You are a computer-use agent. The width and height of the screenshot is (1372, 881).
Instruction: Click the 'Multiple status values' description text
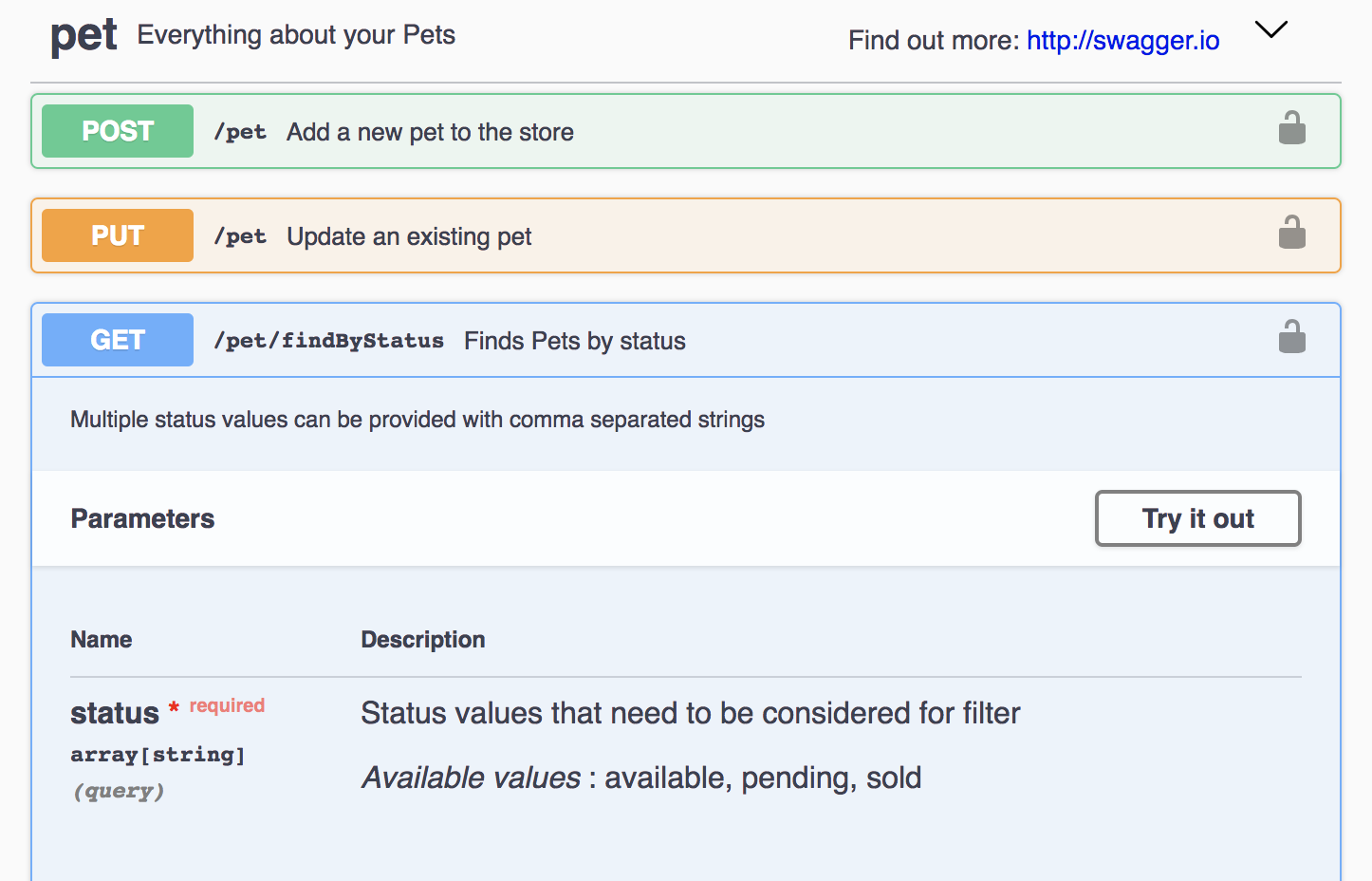click(417, 420)
